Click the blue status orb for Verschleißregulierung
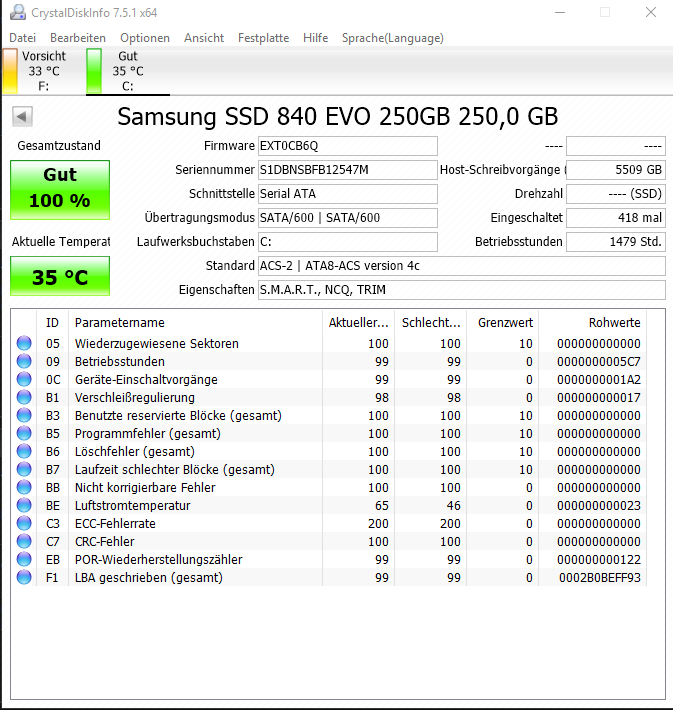Viewport: 673px width, 710px height. (x=24, y=397)
